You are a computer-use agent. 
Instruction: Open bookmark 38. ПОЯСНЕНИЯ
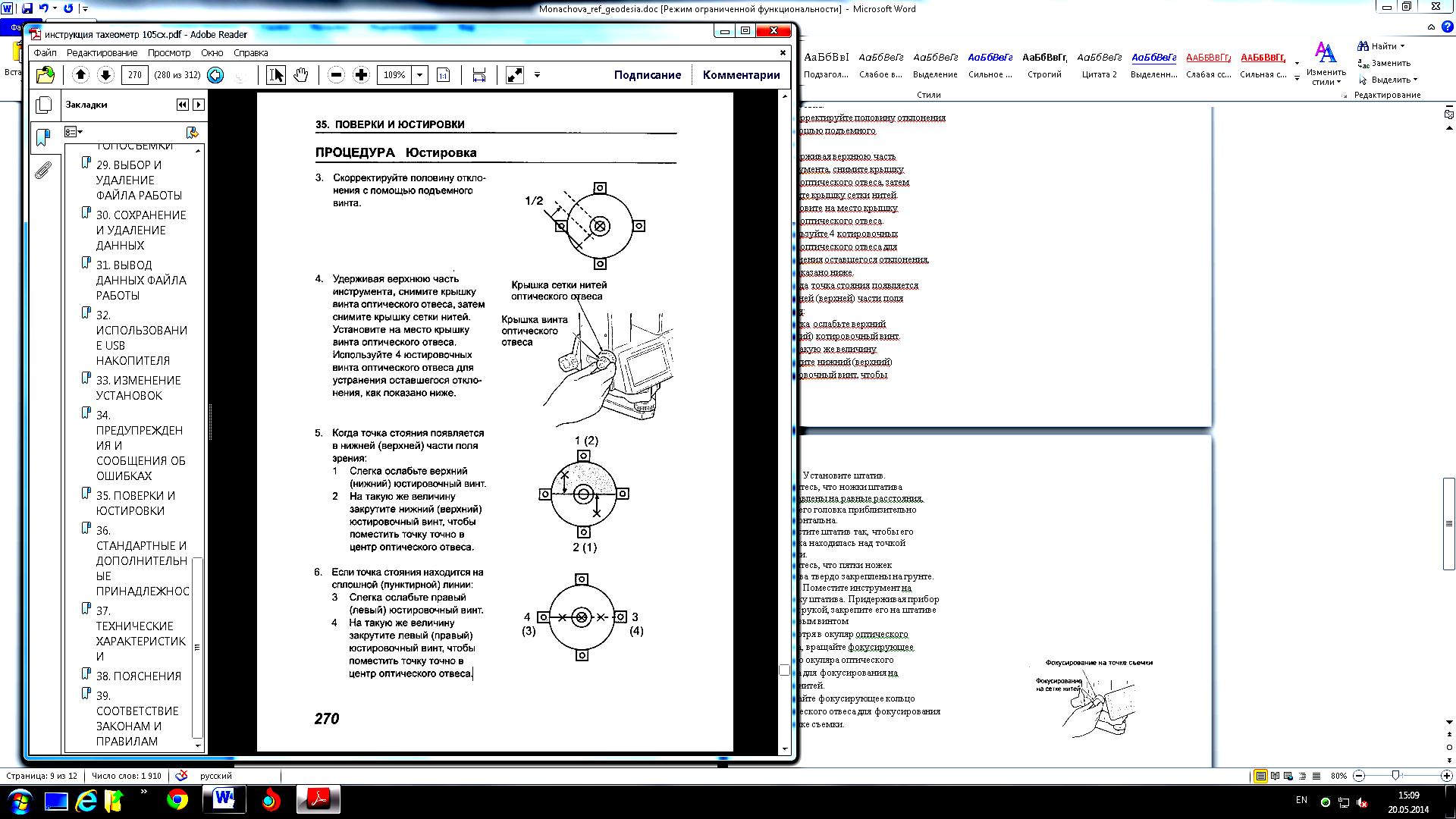tap(138, 676)
